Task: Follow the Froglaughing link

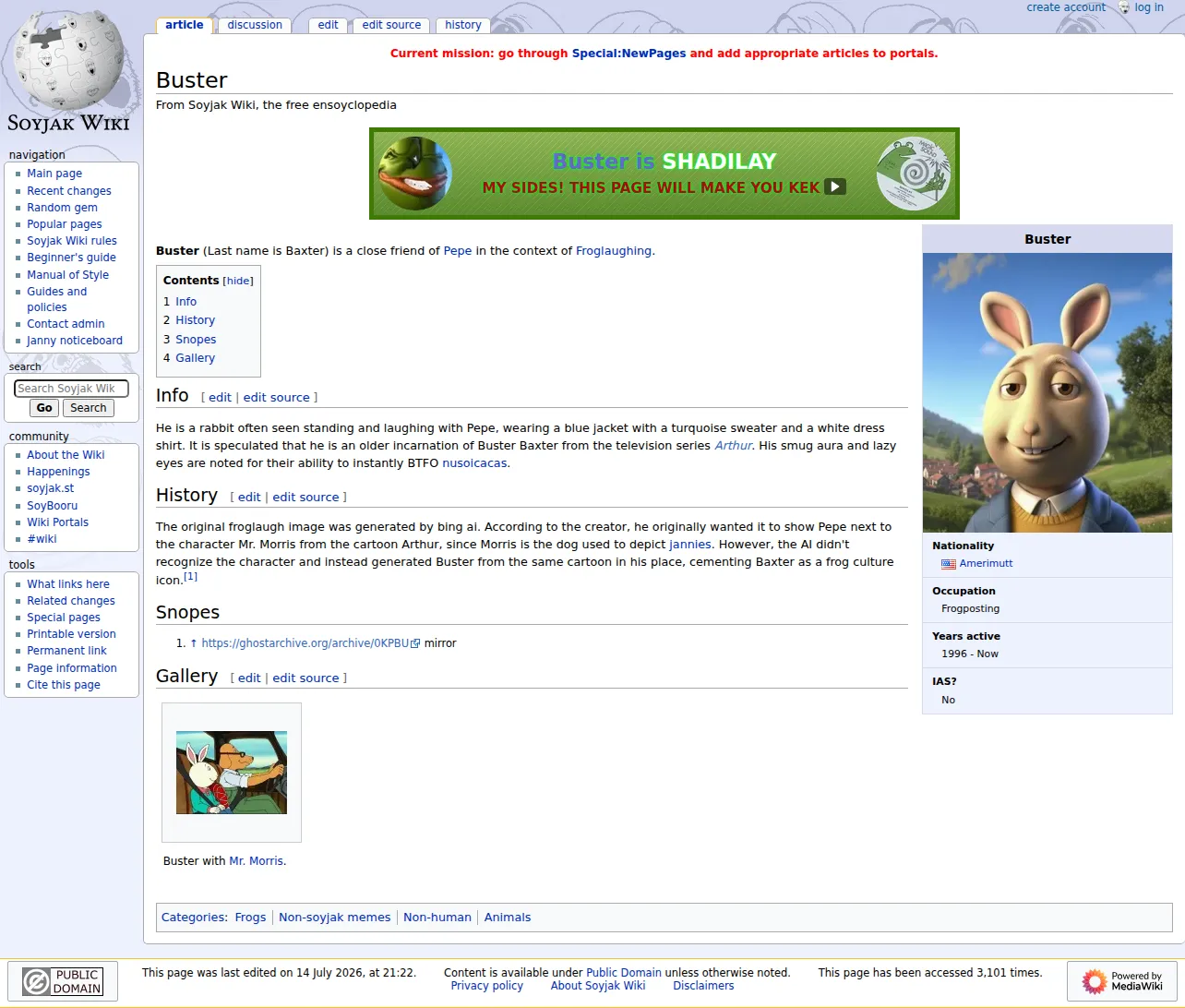Action: pos(614,251)
